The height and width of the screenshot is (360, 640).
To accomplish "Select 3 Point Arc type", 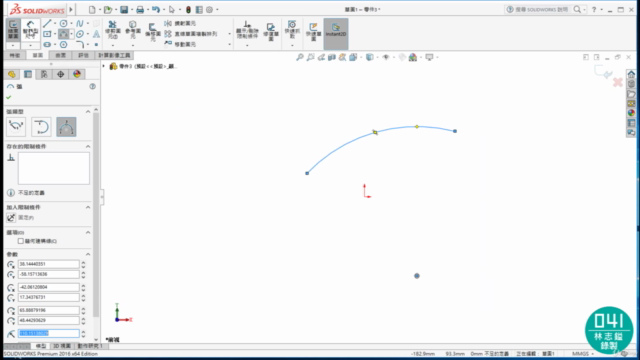I will click(66, 127).
